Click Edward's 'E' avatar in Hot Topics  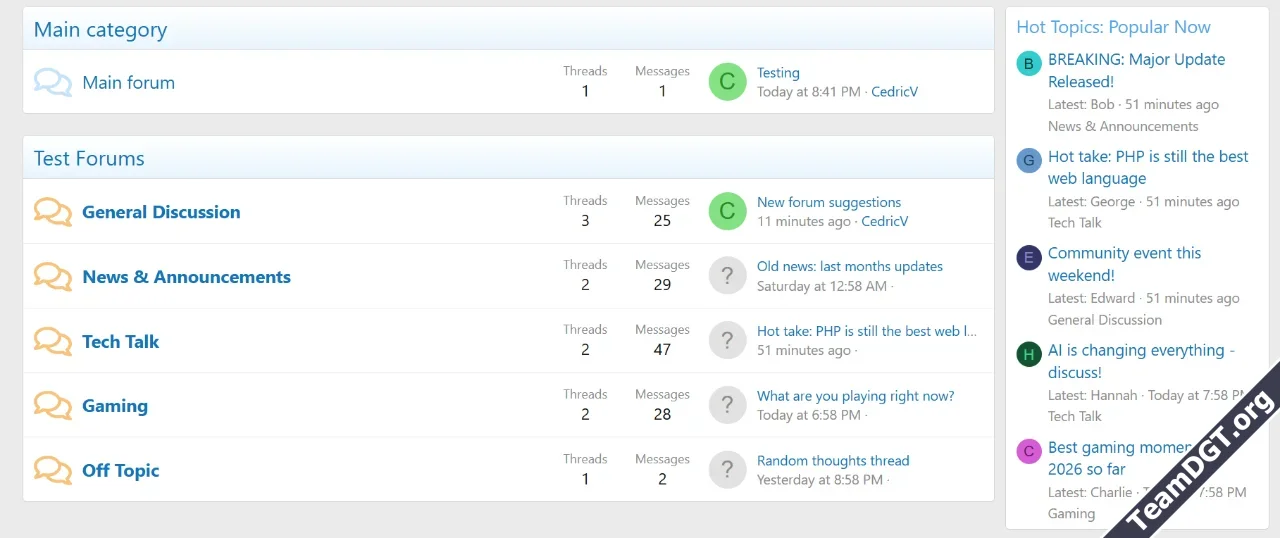tap(1029, 258)
